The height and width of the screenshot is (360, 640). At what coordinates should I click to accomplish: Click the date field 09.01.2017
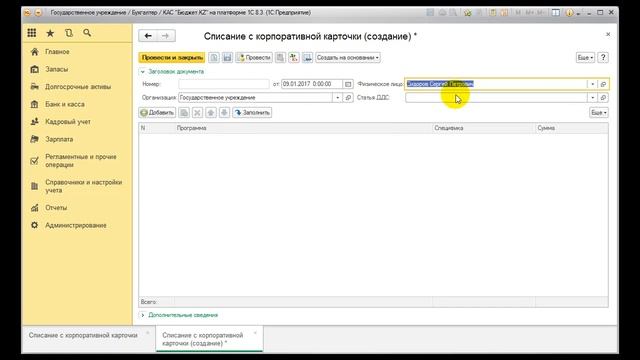pos(312,84)
